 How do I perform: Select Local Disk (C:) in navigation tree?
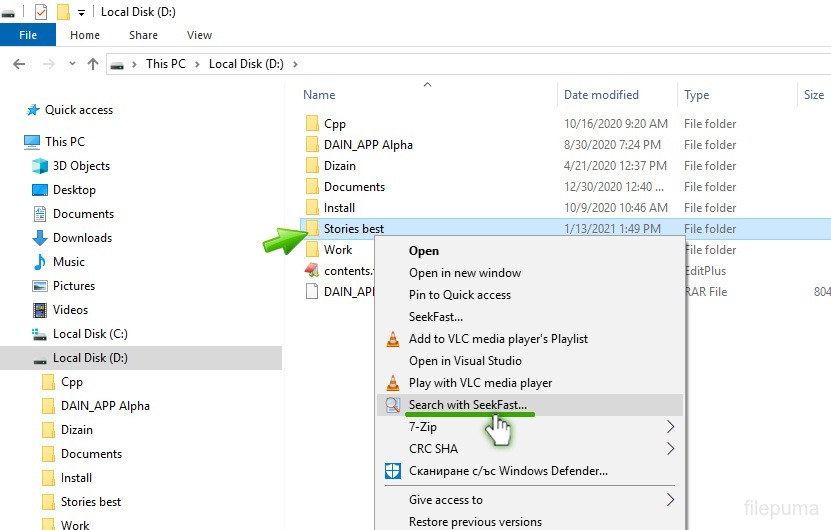(x=90, y=334)
